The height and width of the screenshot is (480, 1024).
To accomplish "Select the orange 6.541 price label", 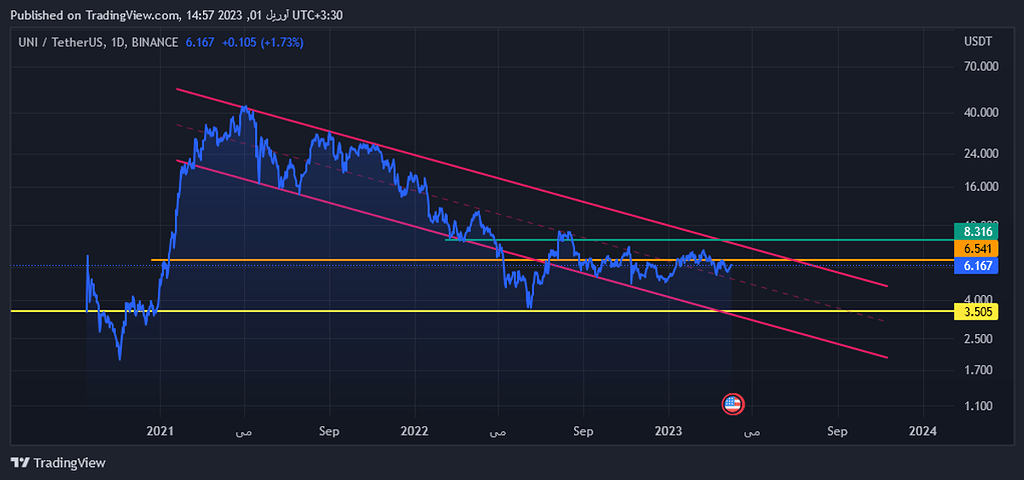I will click(x=975, y=248).
